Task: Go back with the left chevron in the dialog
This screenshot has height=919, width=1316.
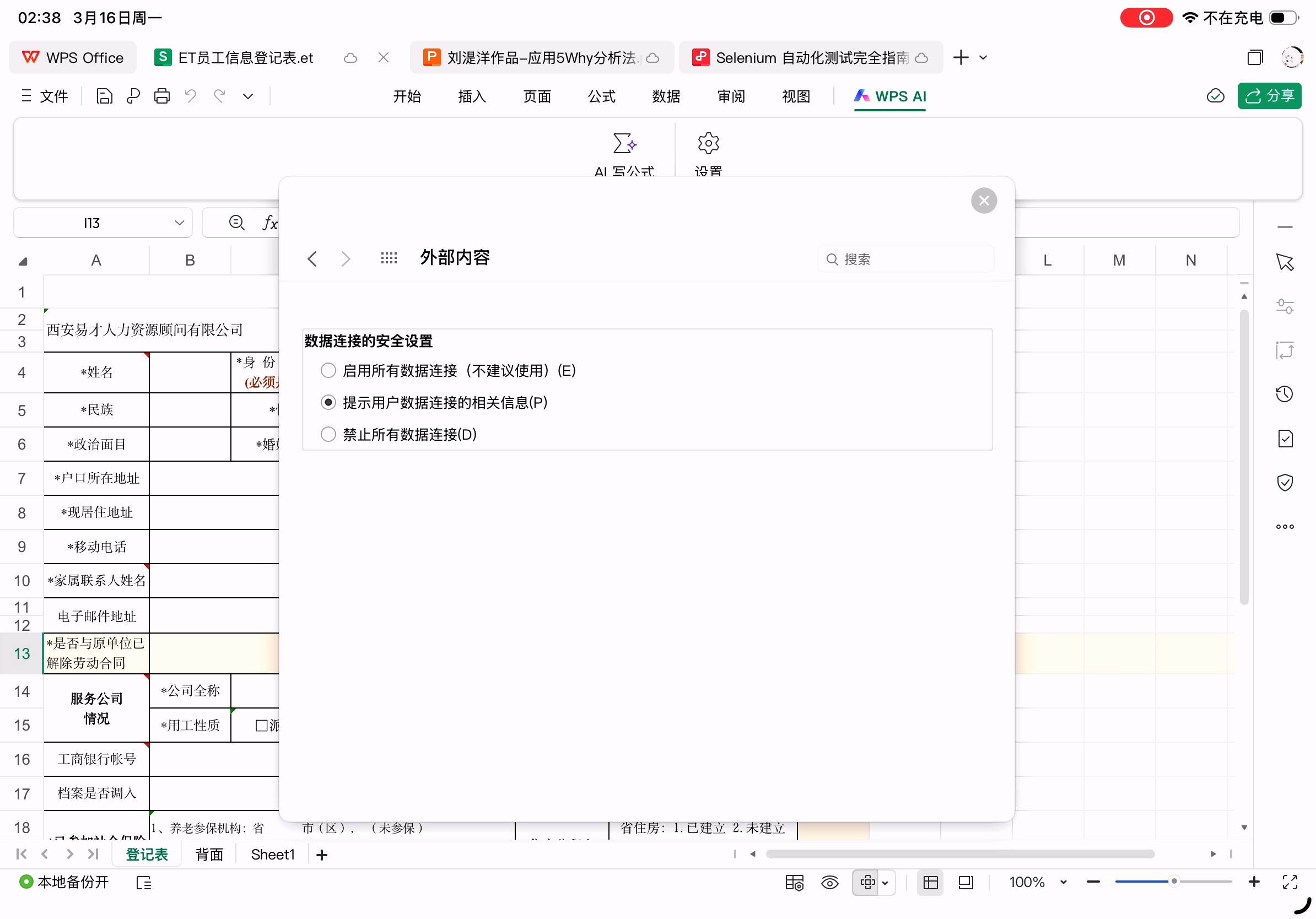Action: pos(312,258)
